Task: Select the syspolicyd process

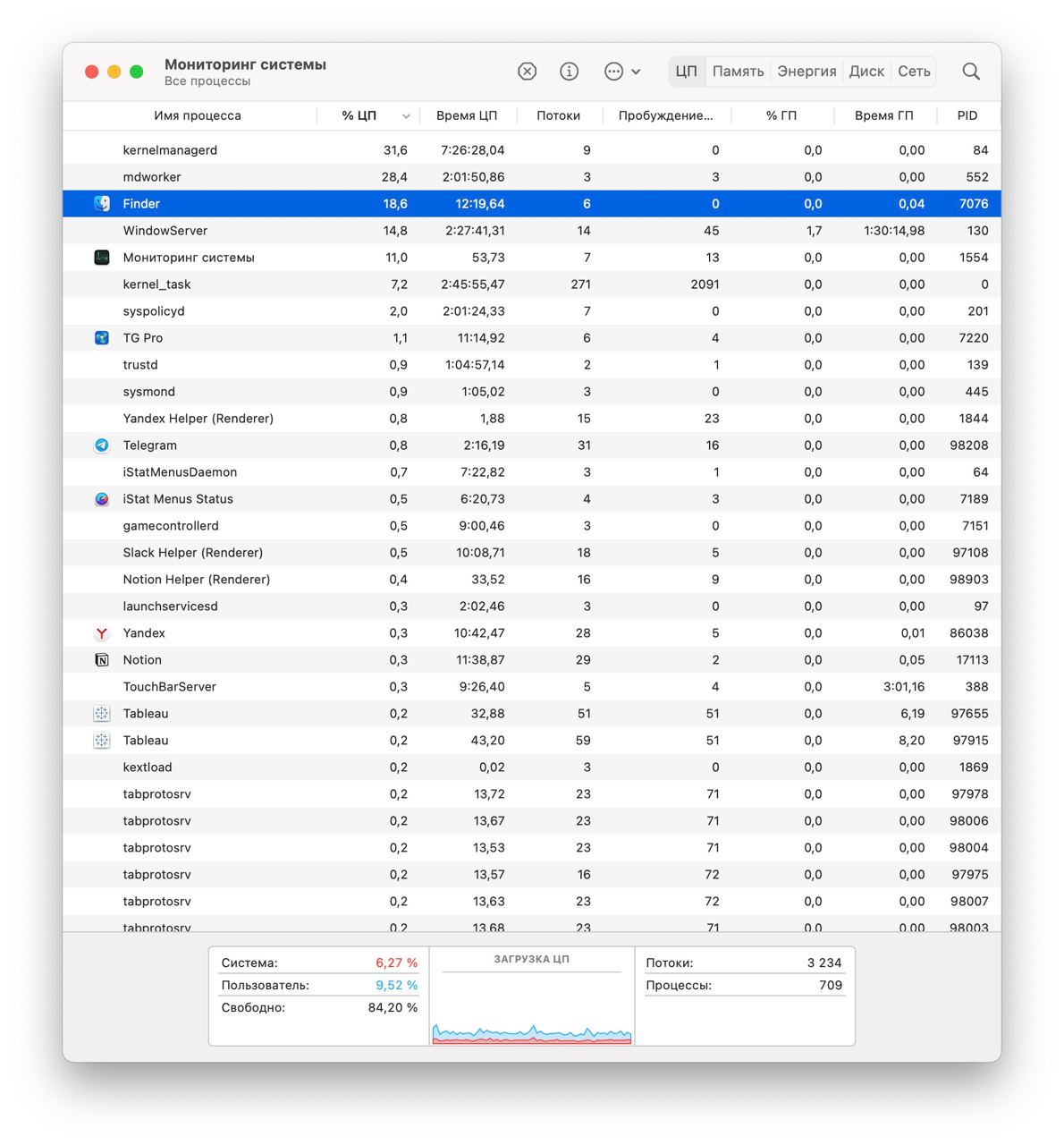Action: (x=532, y=311)
